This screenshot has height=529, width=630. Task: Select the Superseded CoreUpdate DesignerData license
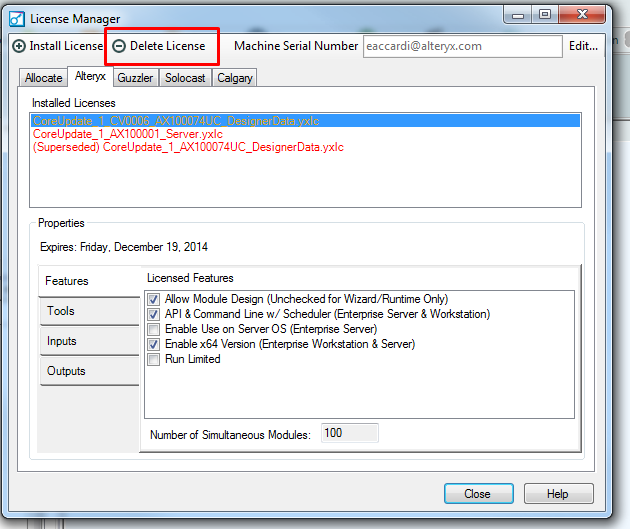tap(305, 147)
